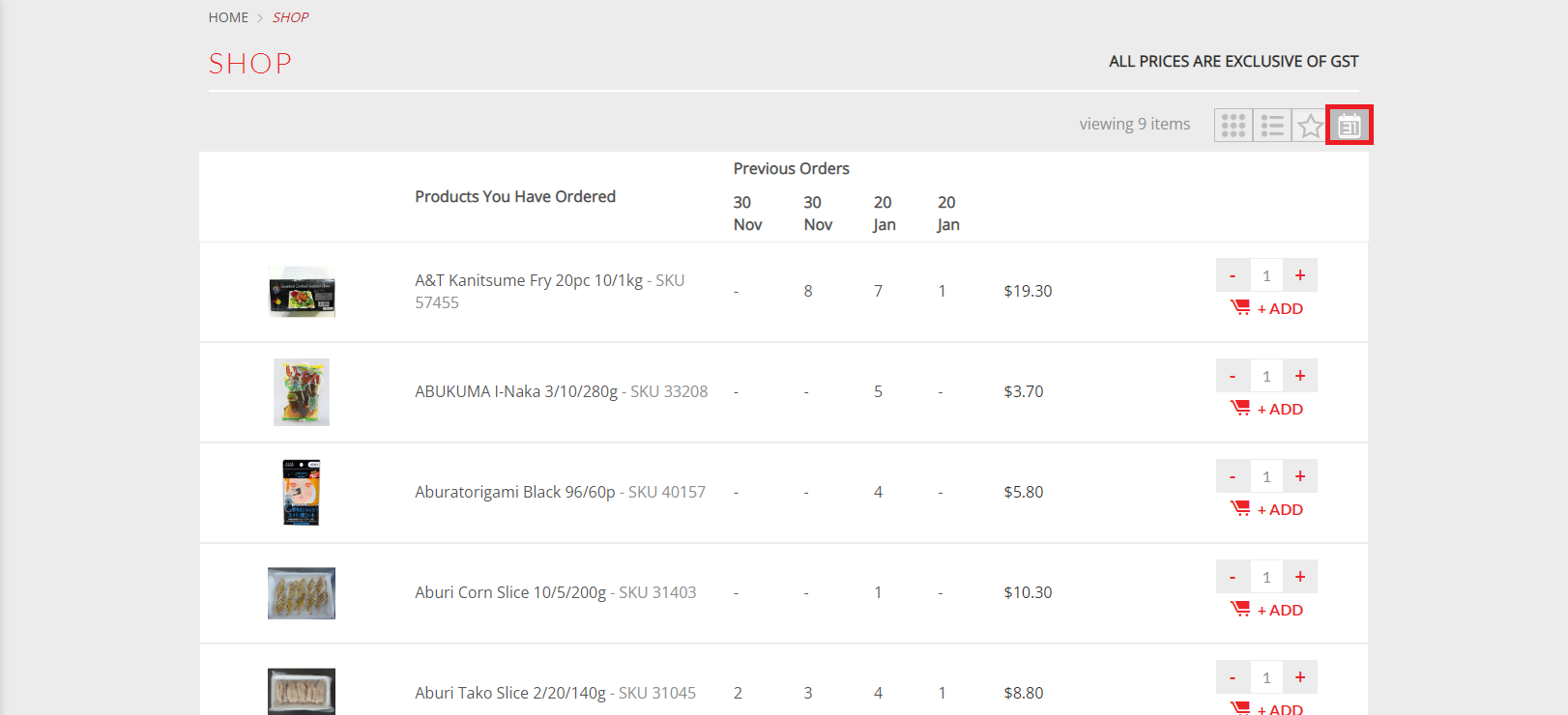Viewport: 1568px width, 715px height.
Task: Add Aburi Corn Slice to cart
Action: pos(1266,610)
